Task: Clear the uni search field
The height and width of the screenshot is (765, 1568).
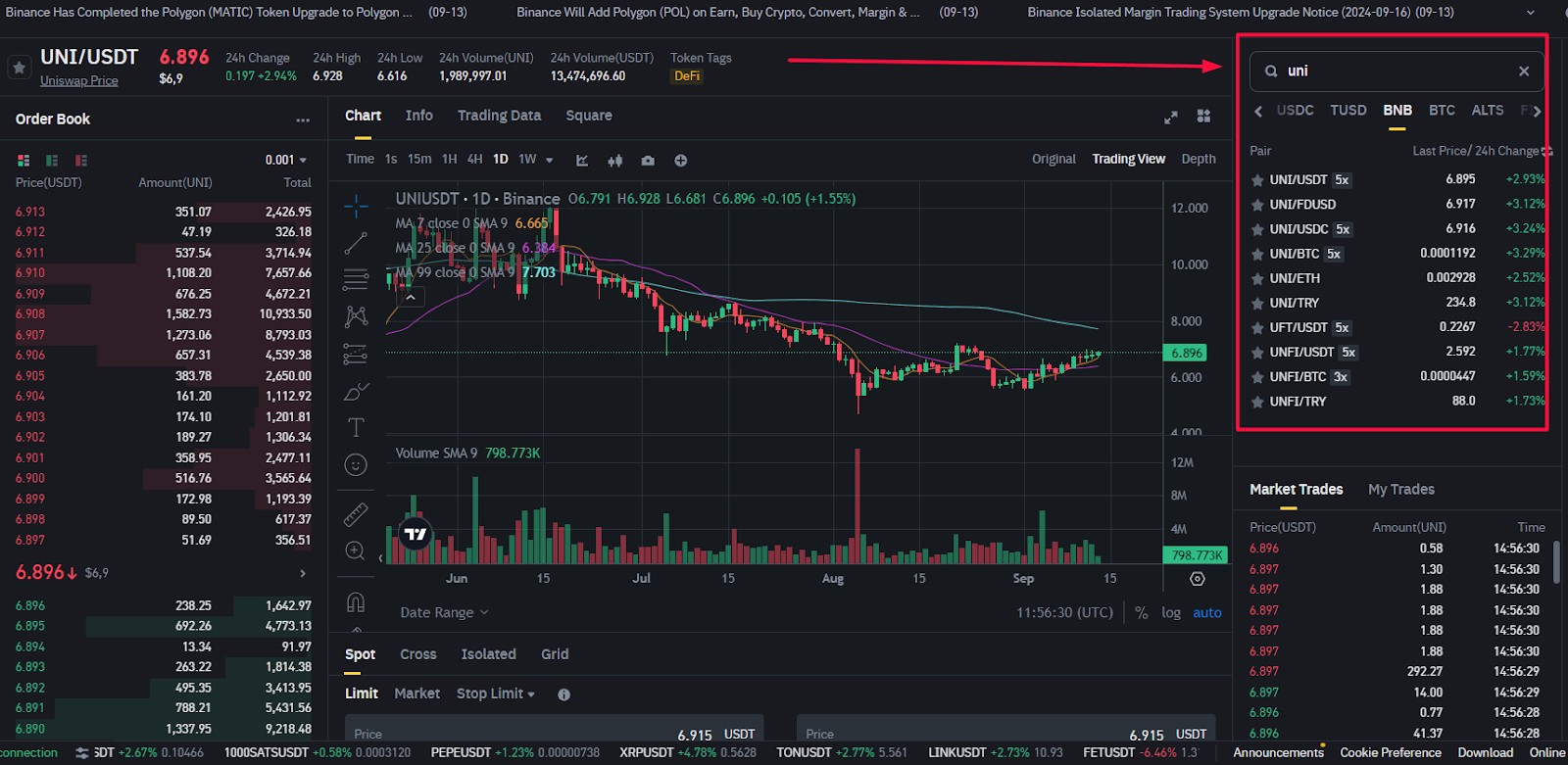Action: pos(1524,71)
